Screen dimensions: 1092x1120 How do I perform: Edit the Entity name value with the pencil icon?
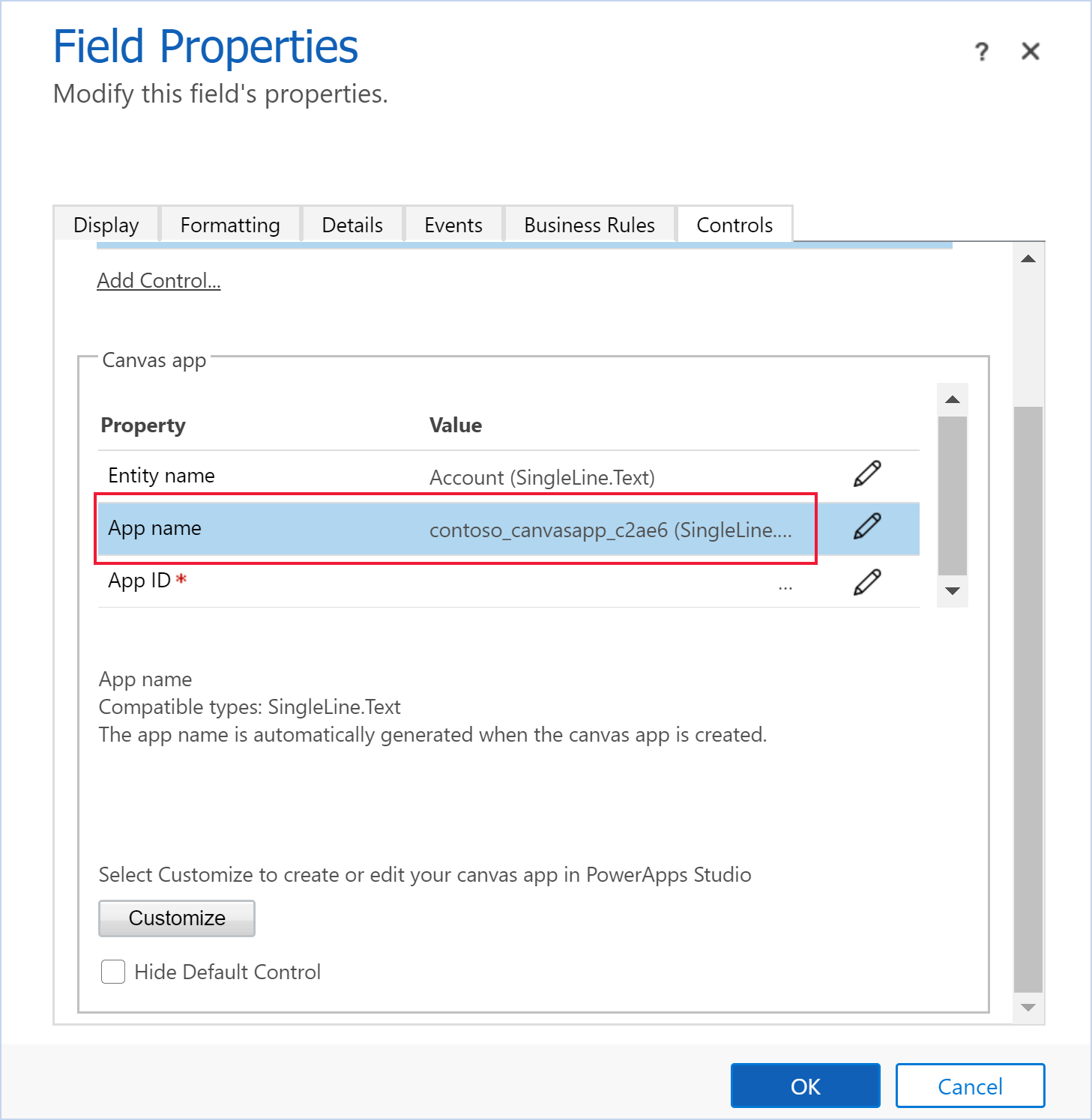click(x=866, y=473)
